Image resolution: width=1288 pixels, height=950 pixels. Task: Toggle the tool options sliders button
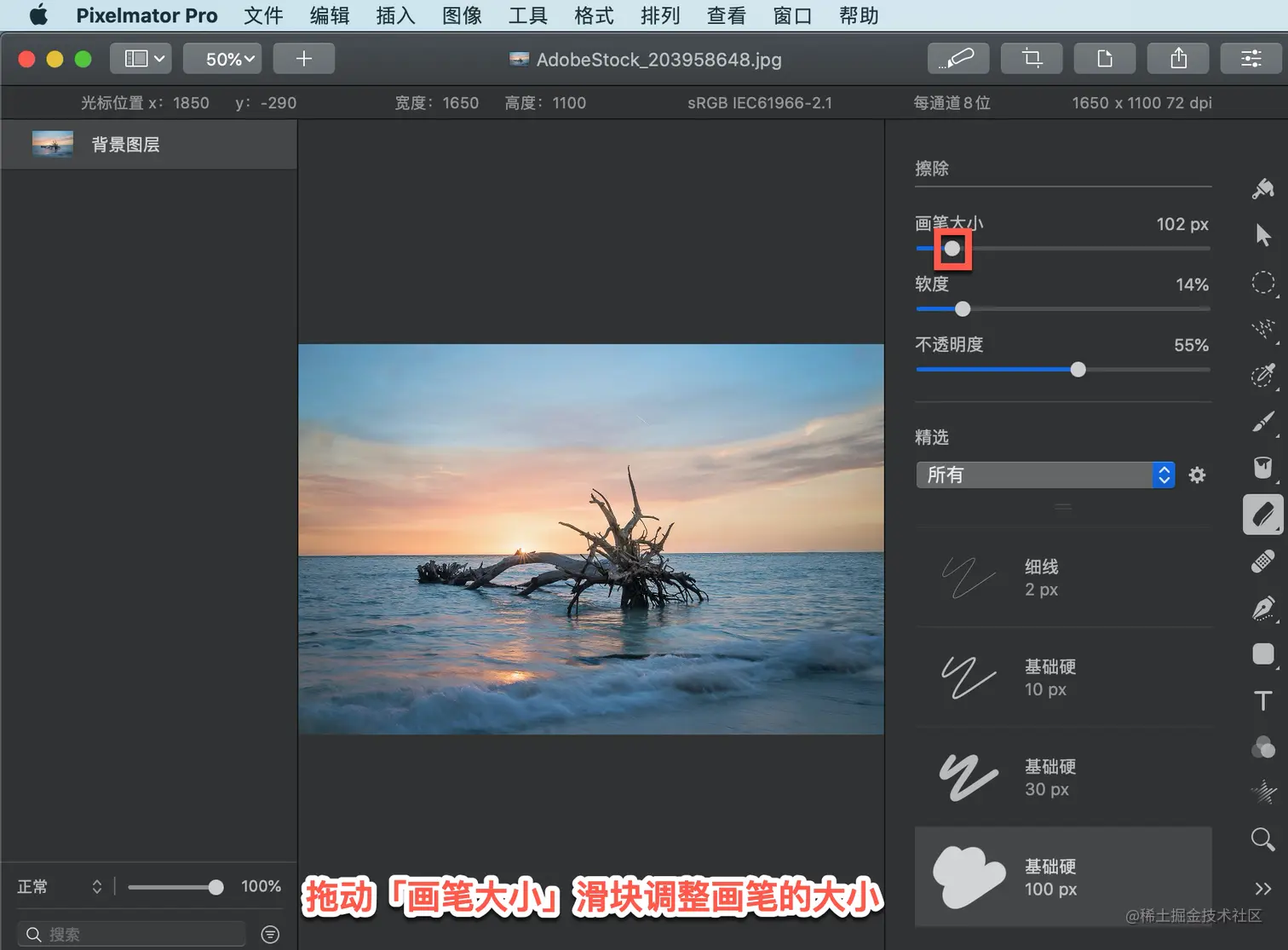[x=1251, y=59]
